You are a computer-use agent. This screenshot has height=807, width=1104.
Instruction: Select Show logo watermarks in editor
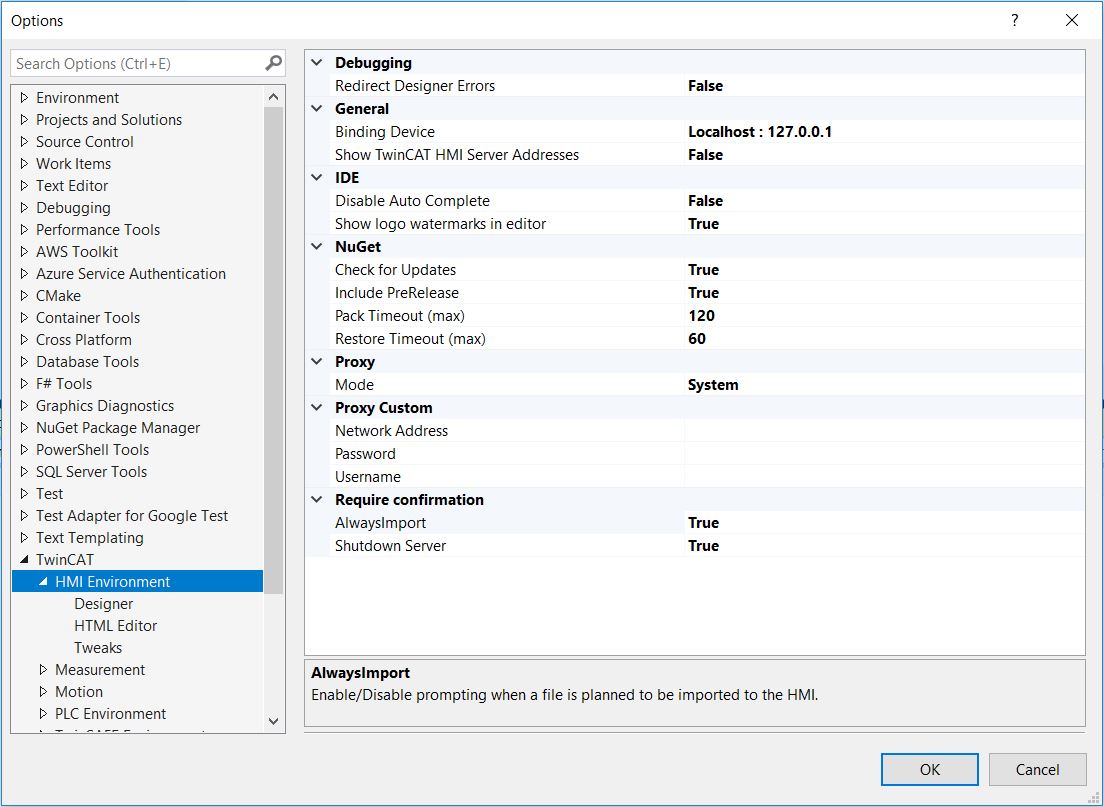(440, 224)
